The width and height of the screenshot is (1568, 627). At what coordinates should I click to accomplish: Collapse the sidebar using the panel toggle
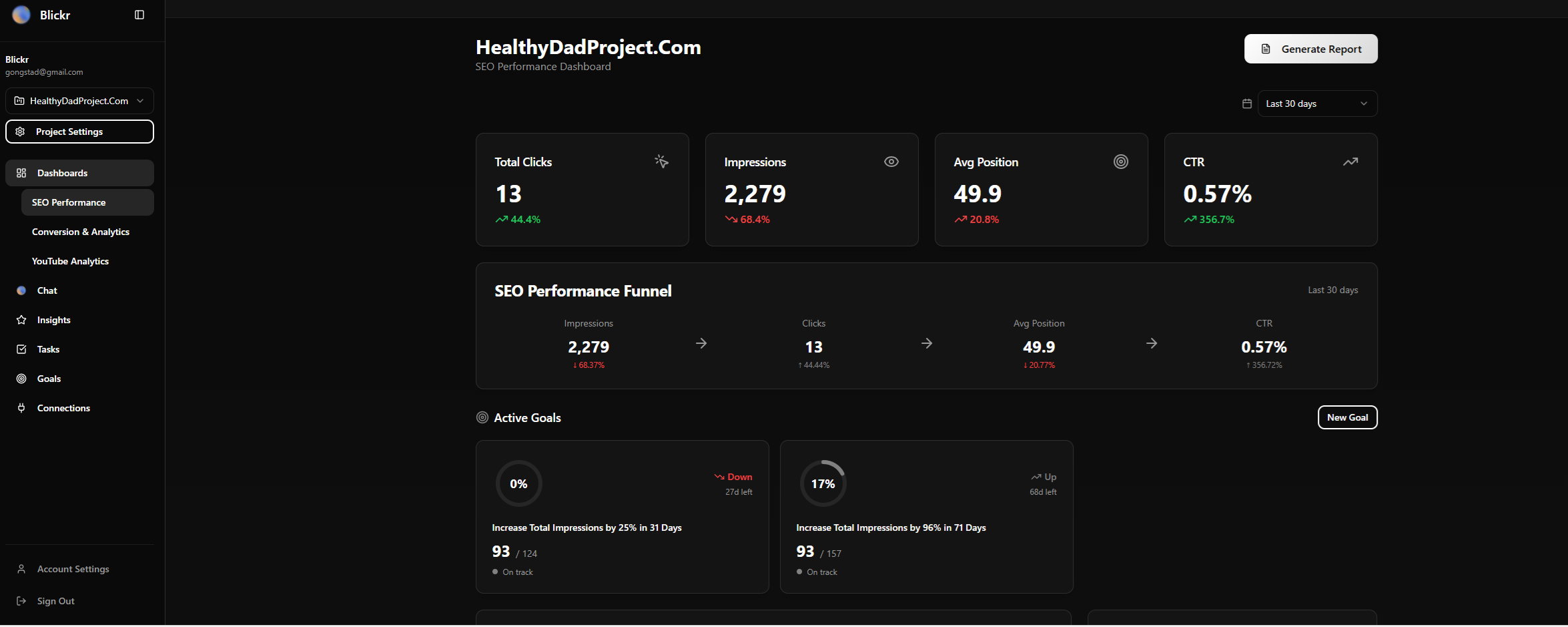[139, 14]
